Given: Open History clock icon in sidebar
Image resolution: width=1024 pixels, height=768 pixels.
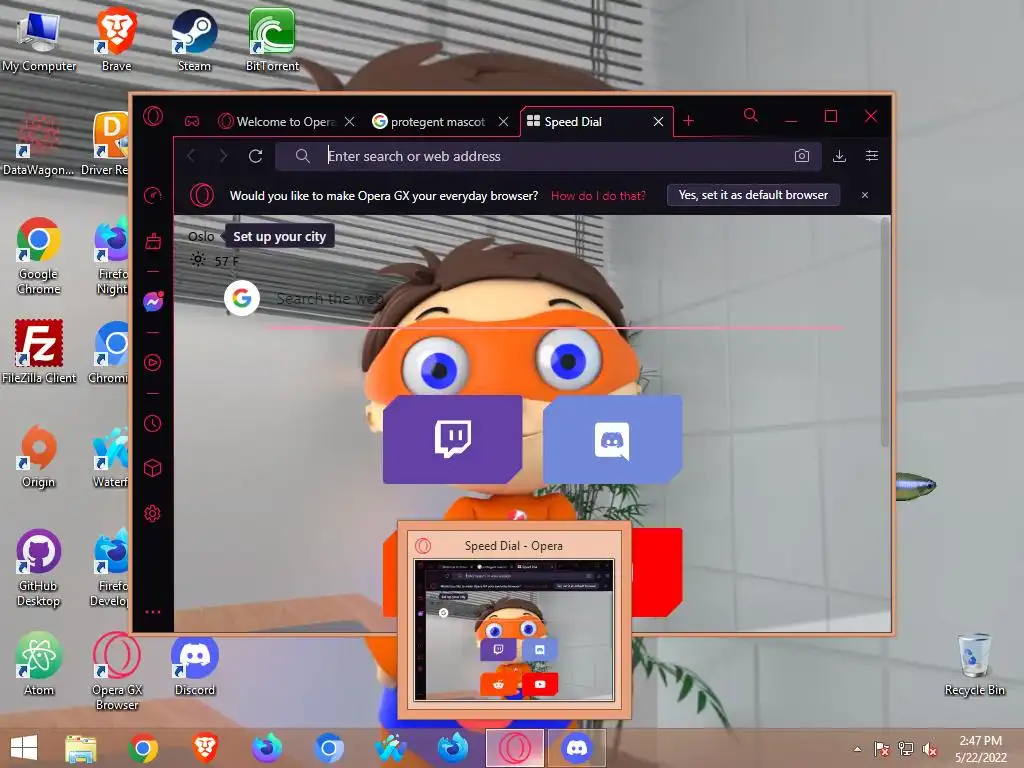Looking at the screenshot, I should pyautogui.click(x=153, y=423).
